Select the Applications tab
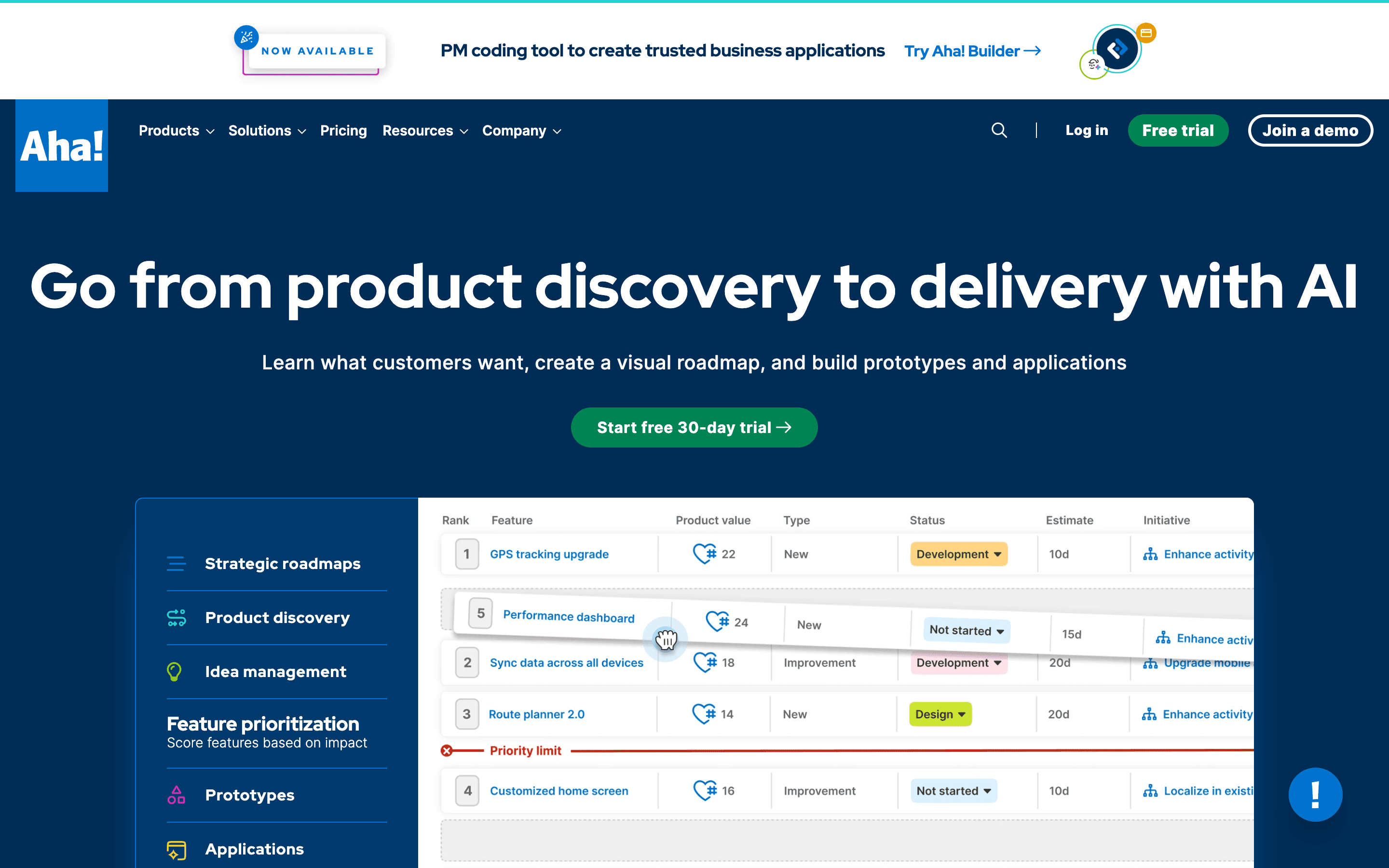Screen dimensions: 1389x868 pyautogui.click(x=277, y=849)
